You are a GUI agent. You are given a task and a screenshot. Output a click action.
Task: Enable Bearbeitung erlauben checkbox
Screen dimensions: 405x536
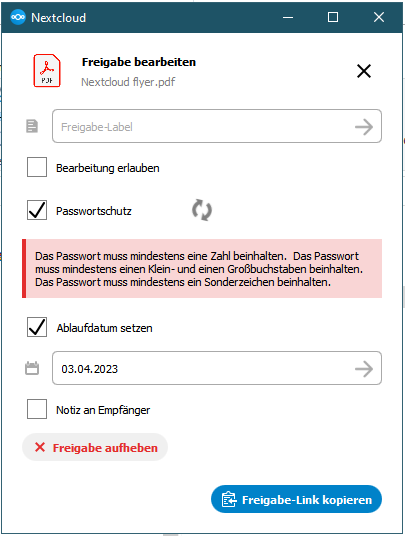coord(37,167)
